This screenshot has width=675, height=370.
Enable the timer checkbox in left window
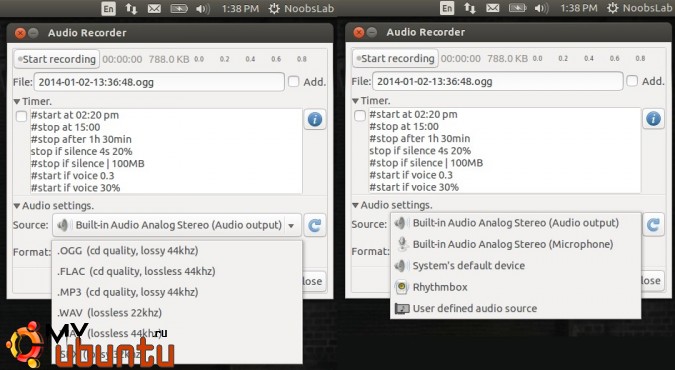click(x=21, y=116)
